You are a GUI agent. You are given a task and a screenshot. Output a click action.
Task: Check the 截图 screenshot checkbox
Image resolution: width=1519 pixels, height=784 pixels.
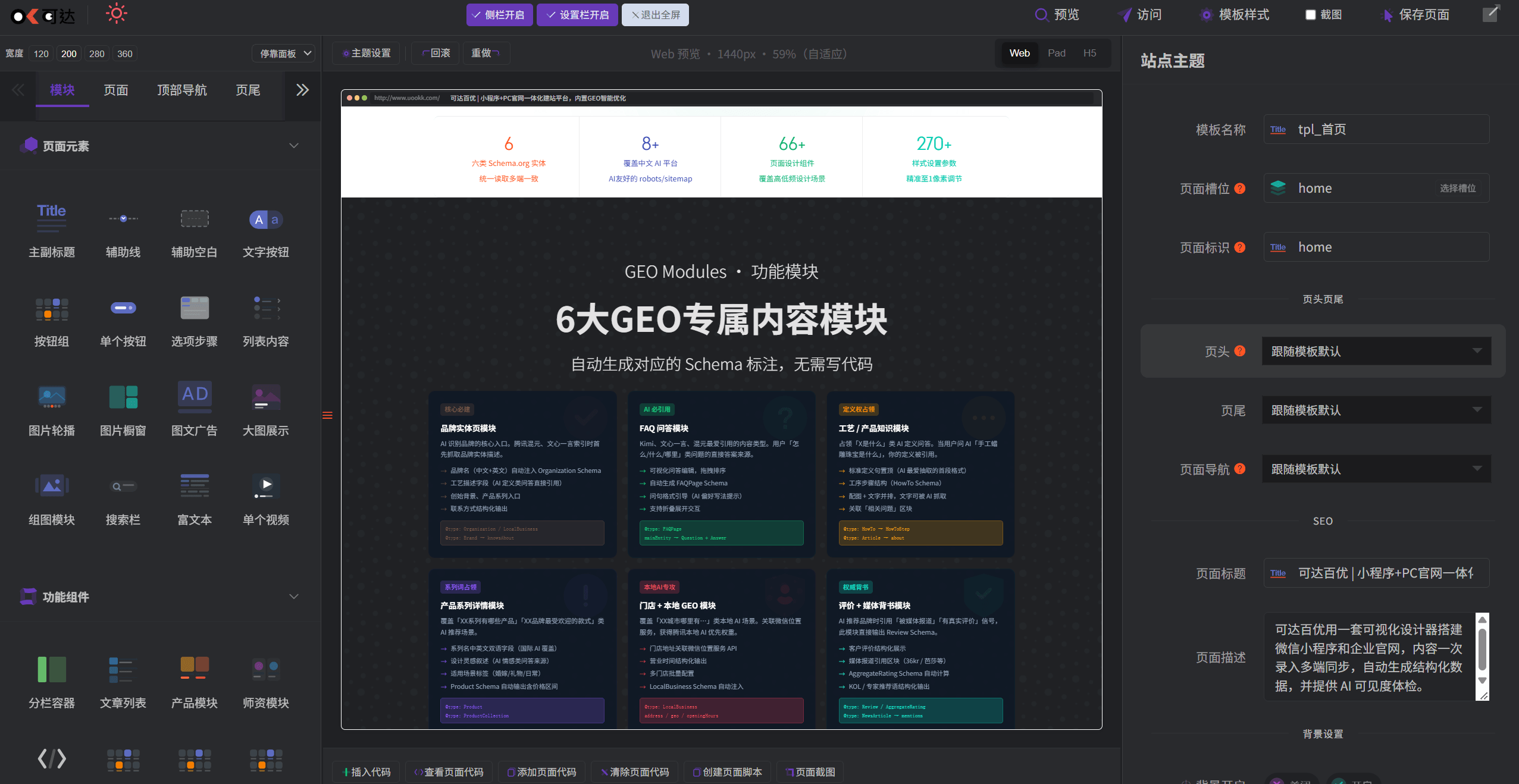pos(1310,15)
